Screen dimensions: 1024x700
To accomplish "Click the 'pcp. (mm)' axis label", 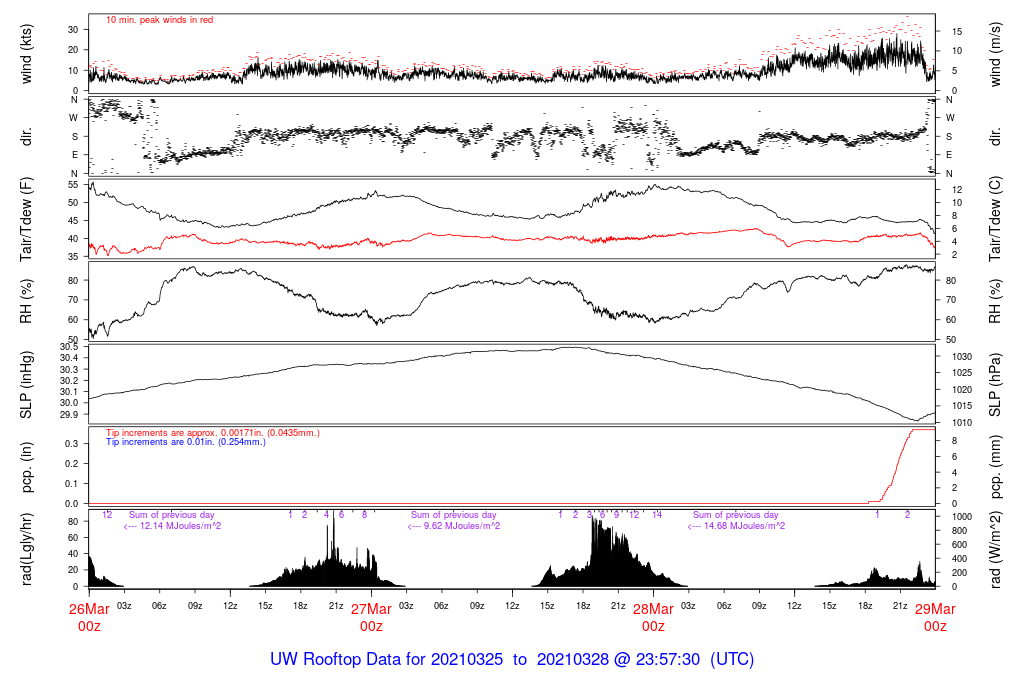I will tap(995, 467).
